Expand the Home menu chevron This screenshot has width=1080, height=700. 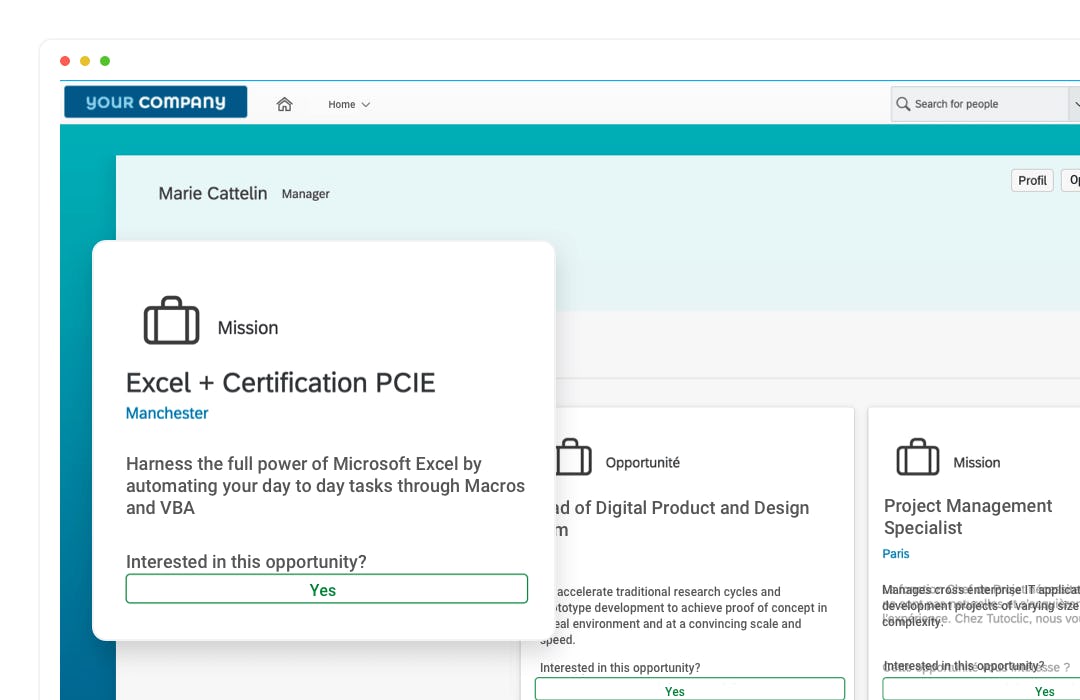pos(366,105)
